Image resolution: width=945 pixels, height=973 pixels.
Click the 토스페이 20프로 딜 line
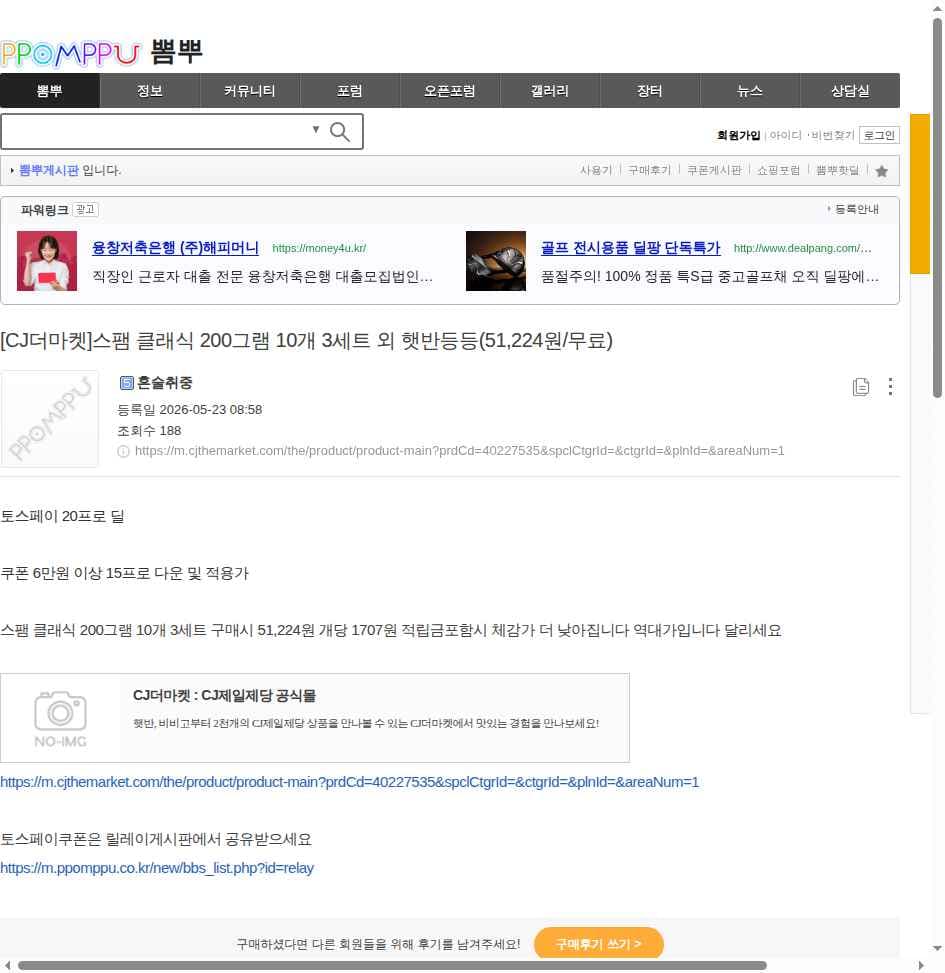click(x=62, y=516)
